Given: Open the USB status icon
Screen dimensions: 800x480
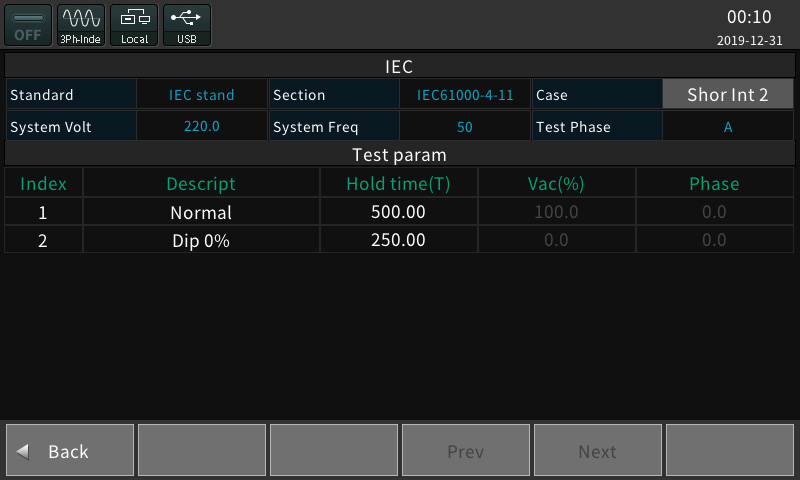Looking at the screenshot, I should click(x=187, y=25).
